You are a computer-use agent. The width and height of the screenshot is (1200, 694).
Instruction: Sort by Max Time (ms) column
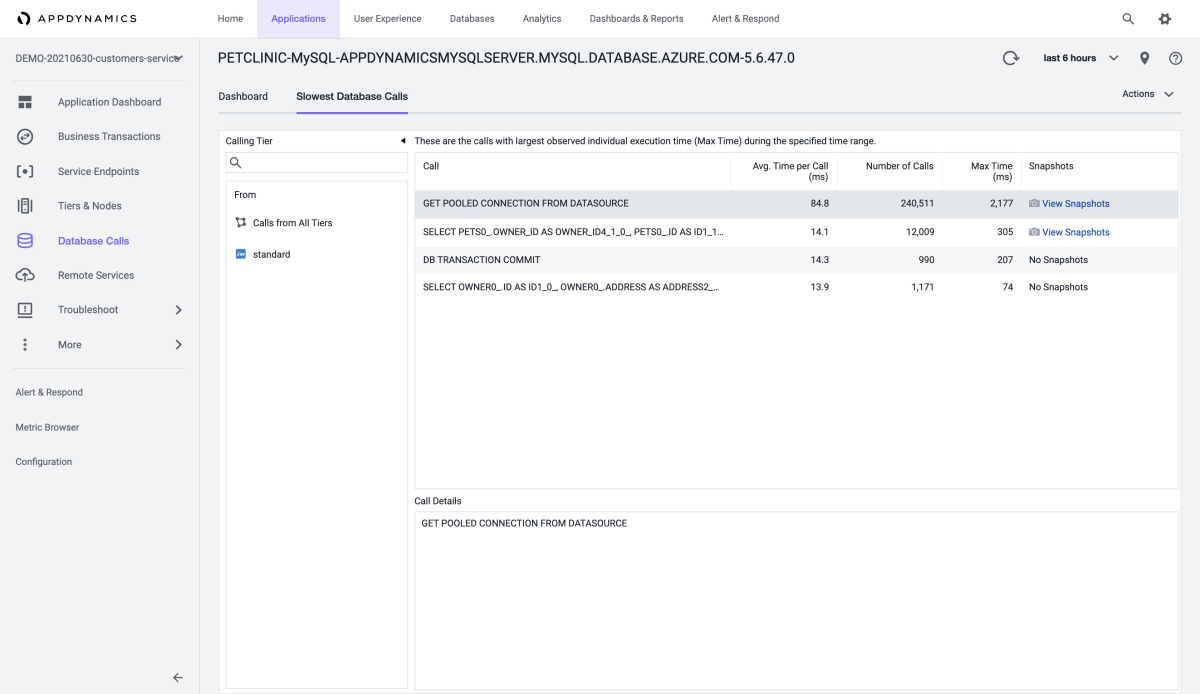coord(981,171)
